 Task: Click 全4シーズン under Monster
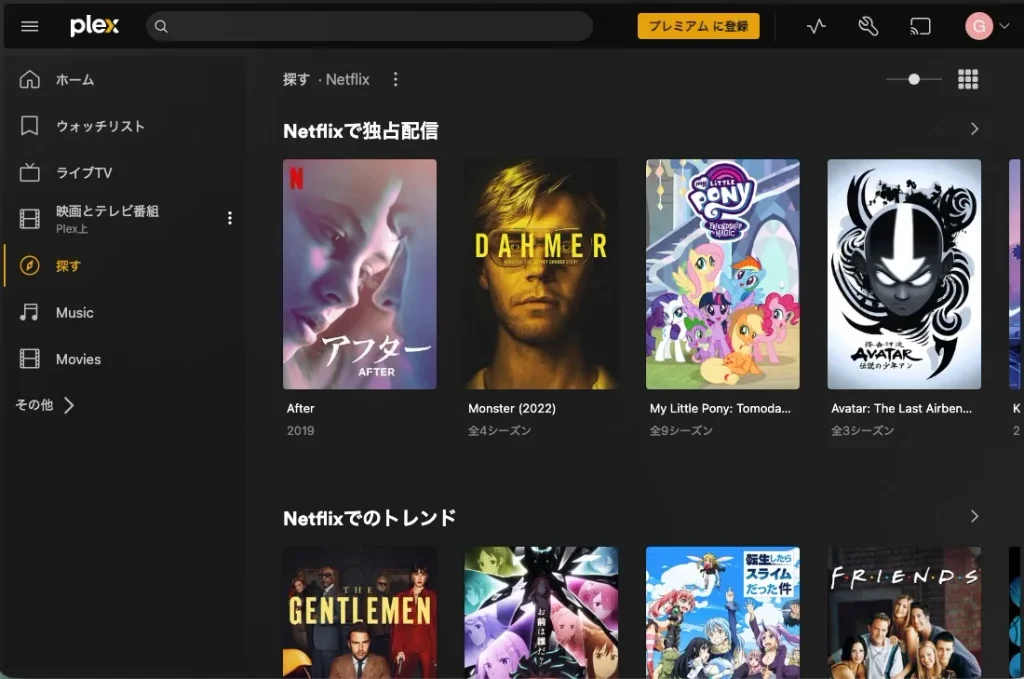click(500, 430)
